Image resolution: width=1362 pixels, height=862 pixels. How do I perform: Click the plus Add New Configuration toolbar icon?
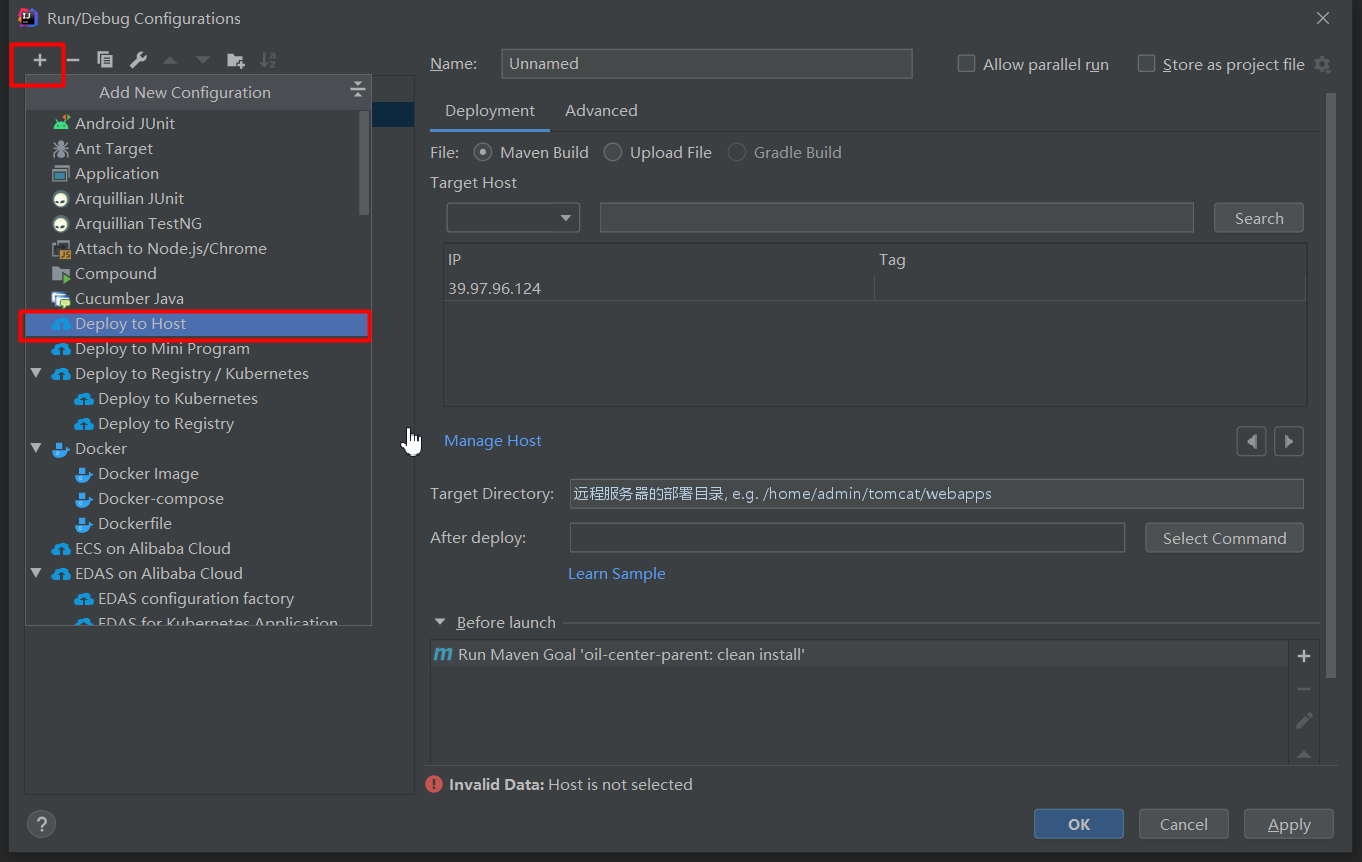40,60
